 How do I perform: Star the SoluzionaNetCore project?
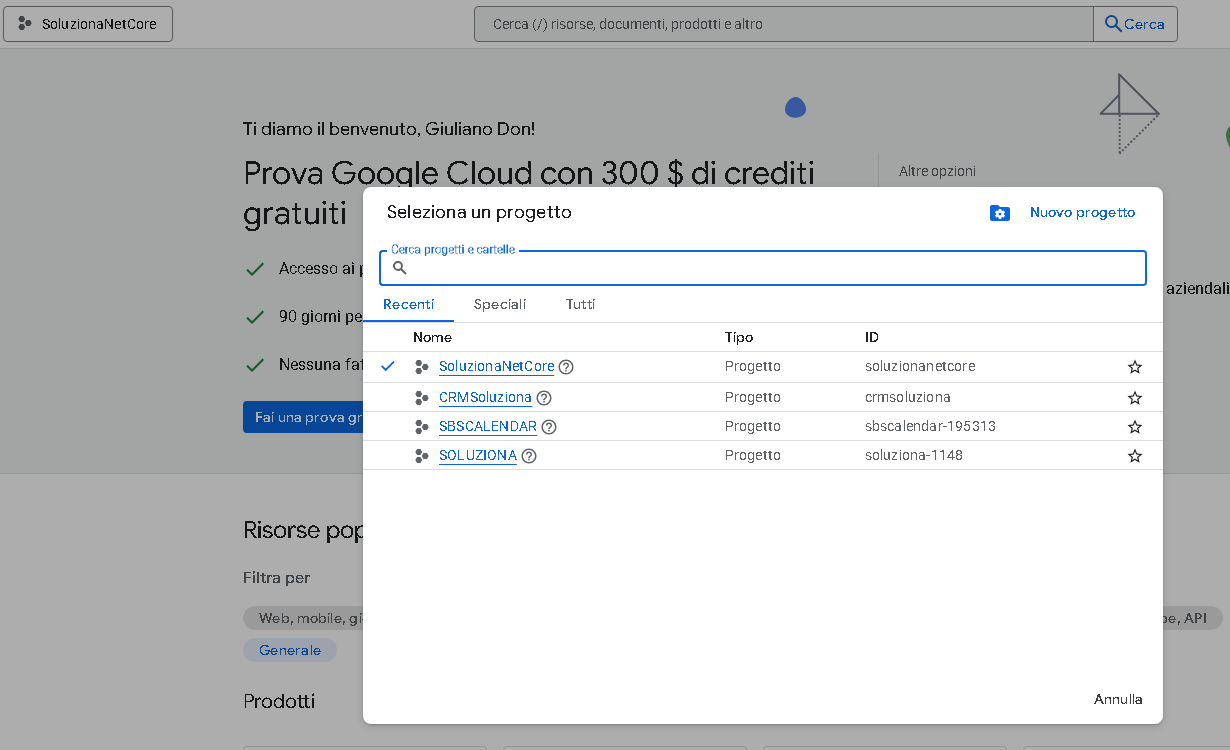tap(1134, 367)
